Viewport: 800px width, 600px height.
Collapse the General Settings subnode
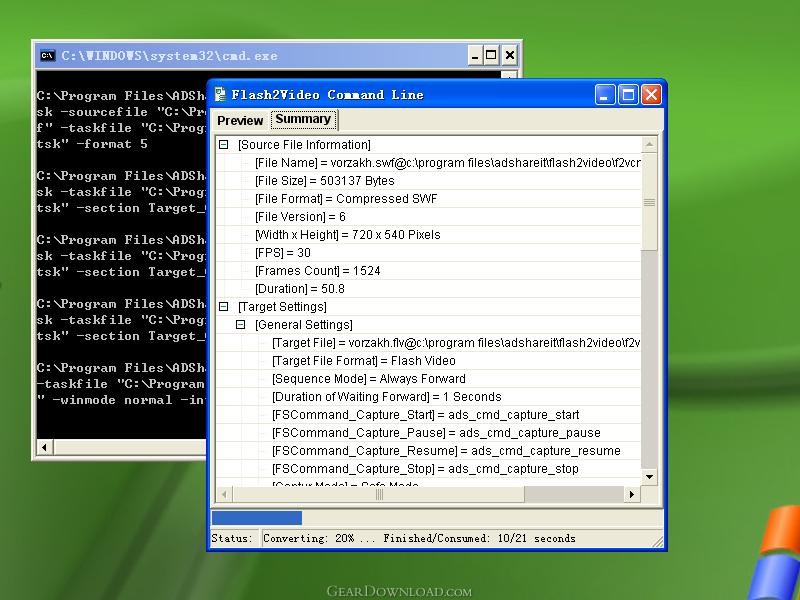click(x=241, y=325)
